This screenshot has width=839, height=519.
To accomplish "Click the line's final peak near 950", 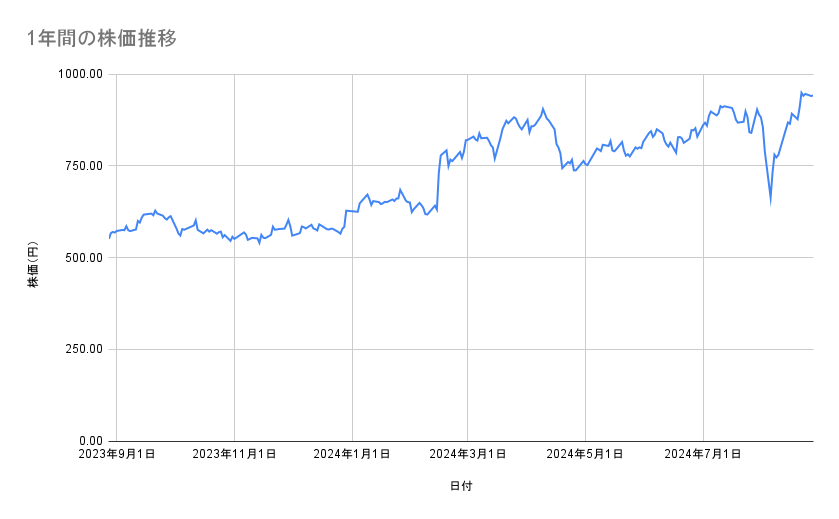I will coord(802,93).
